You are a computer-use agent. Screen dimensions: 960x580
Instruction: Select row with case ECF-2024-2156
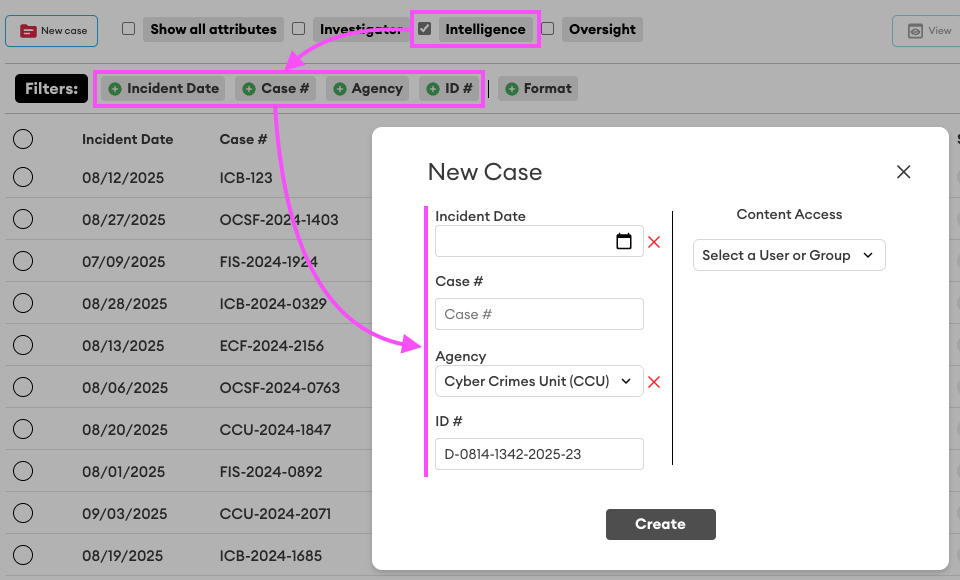[23, 345]
